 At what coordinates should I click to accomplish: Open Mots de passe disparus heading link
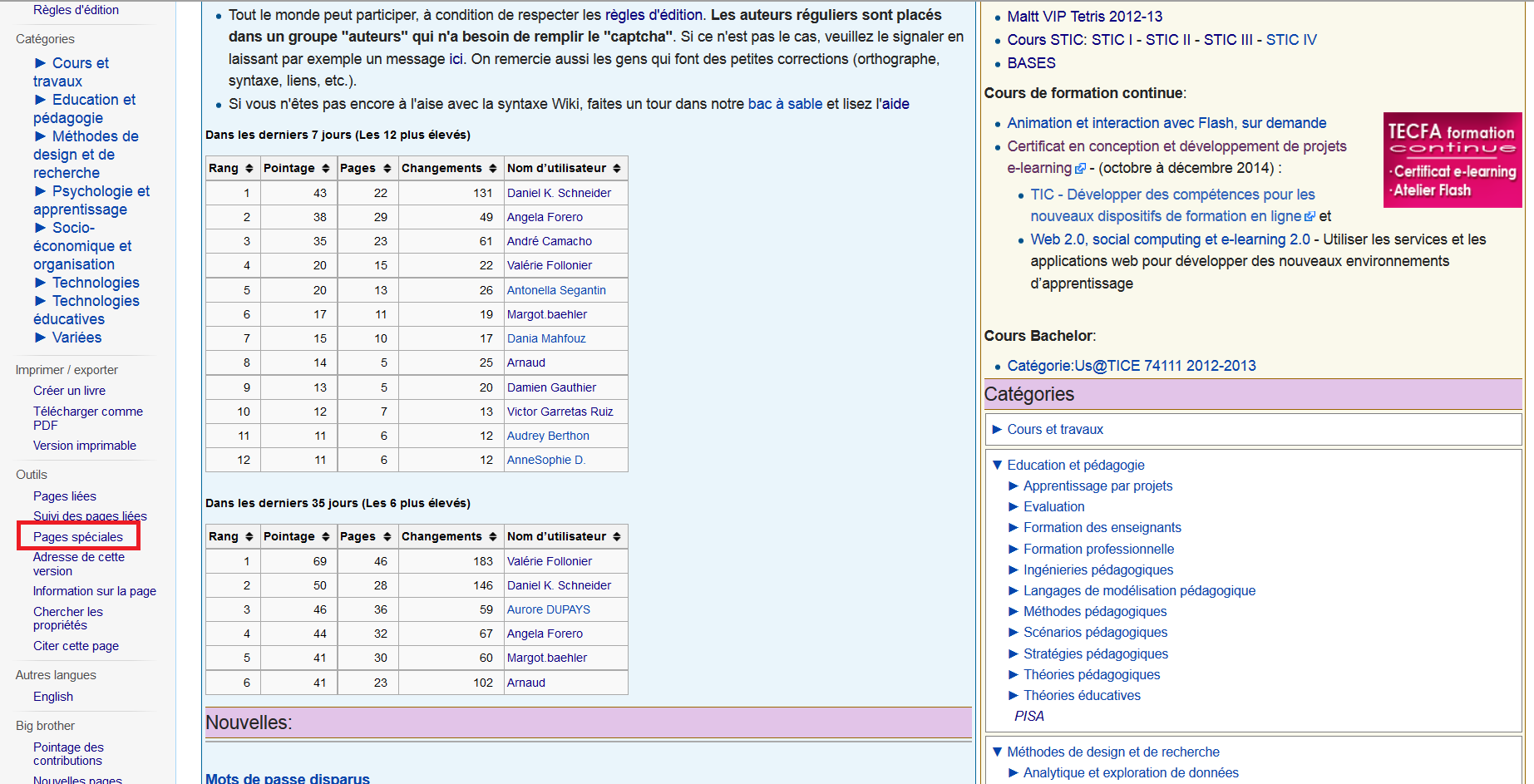point(288,778)
